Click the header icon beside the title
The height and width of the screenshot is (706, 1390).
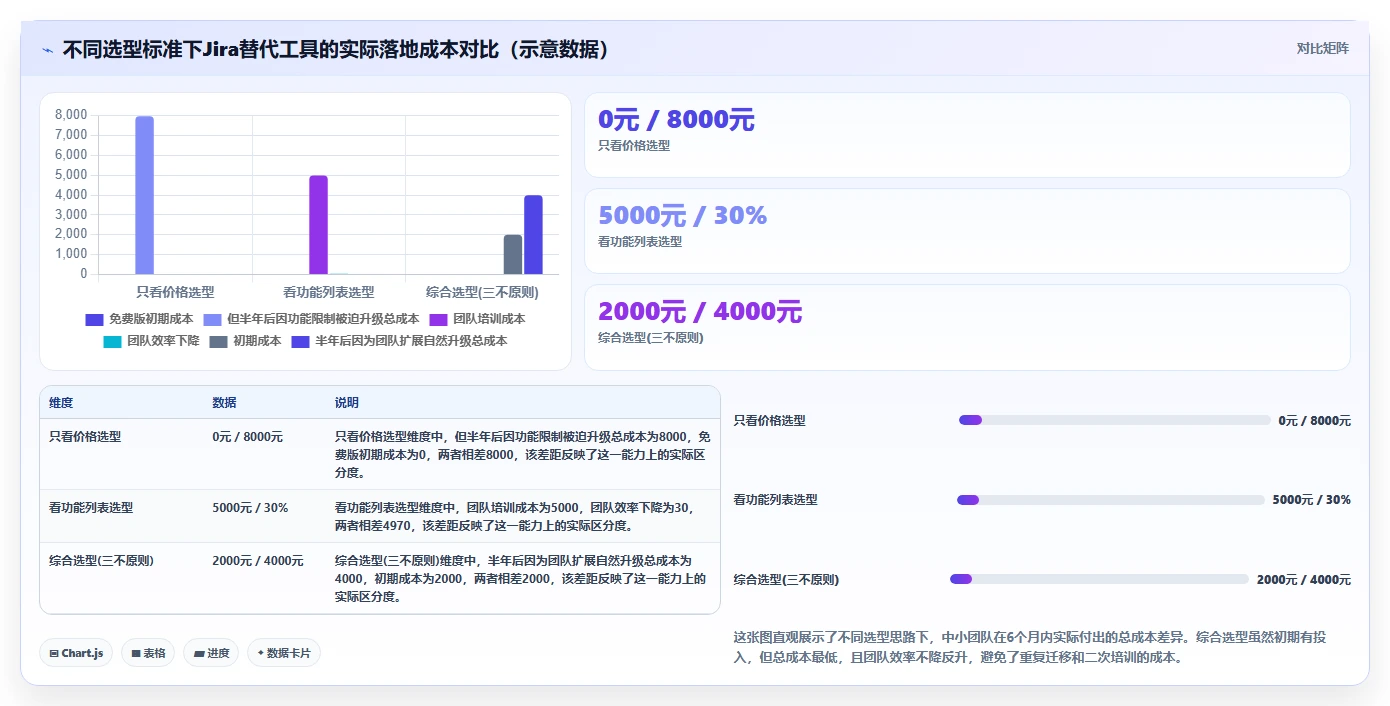click(47, 50)
